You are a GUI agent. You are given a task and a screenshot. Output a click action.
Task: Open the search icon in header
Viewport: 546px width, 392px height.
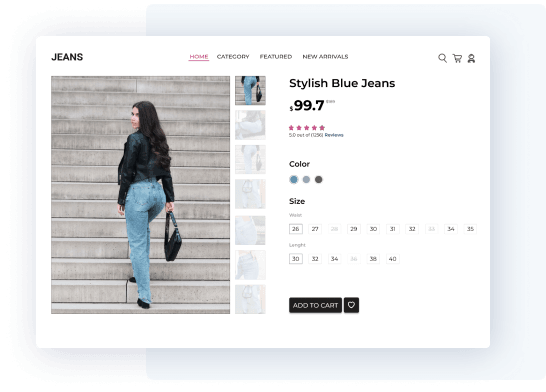(442, 58)
